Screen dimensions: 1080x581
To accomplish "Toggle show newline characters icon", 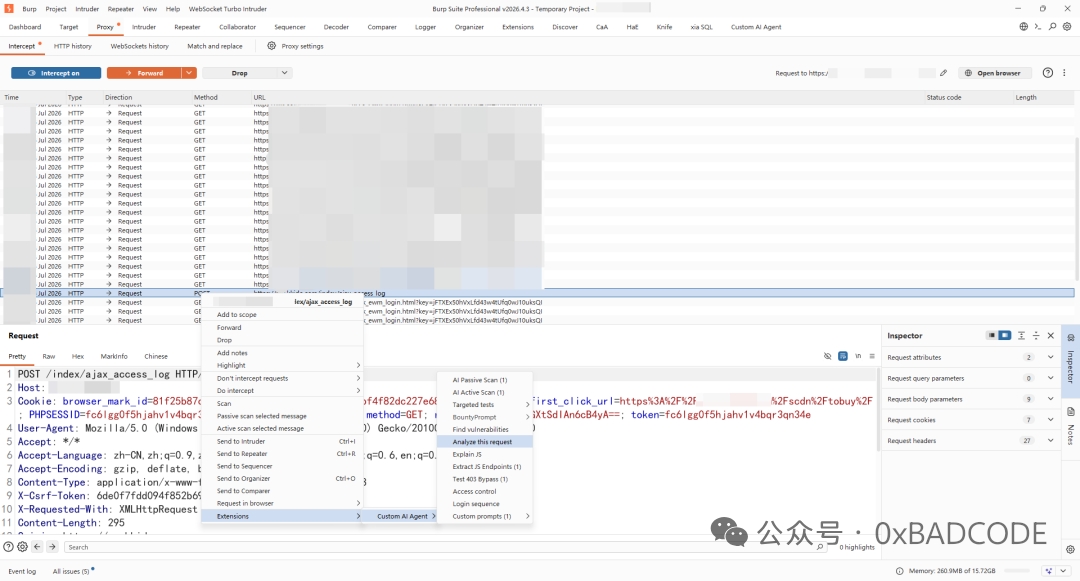I will [858, 356].
